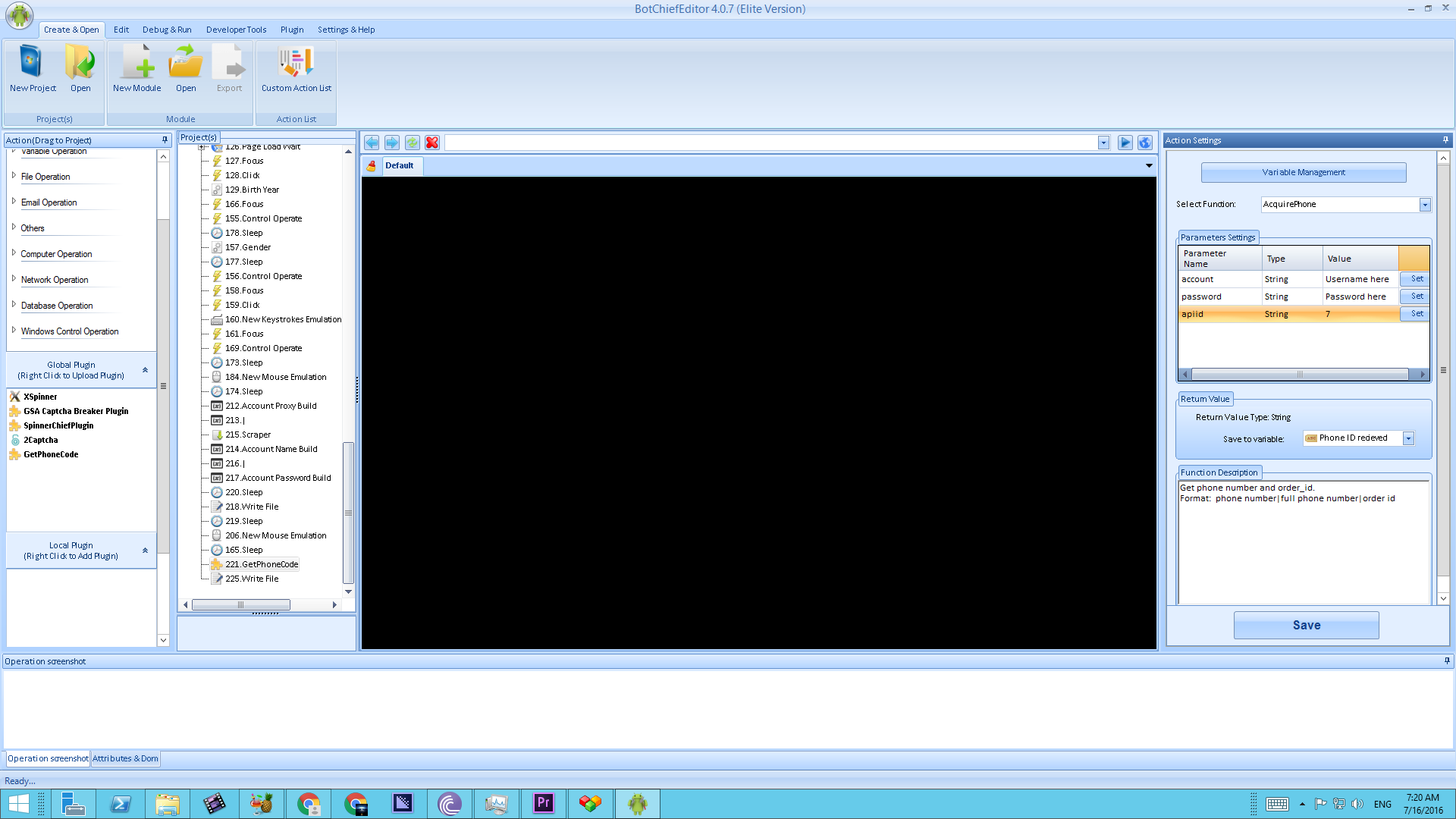Click the Go navigate icon beside URL bar
The width and height of the screenshot is (1456, 819).
click(1125, 143)
